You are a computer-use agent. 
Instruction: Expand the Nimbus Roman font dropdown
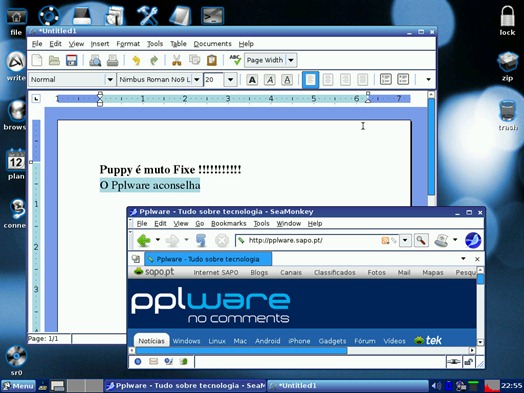tap(197, 80)
